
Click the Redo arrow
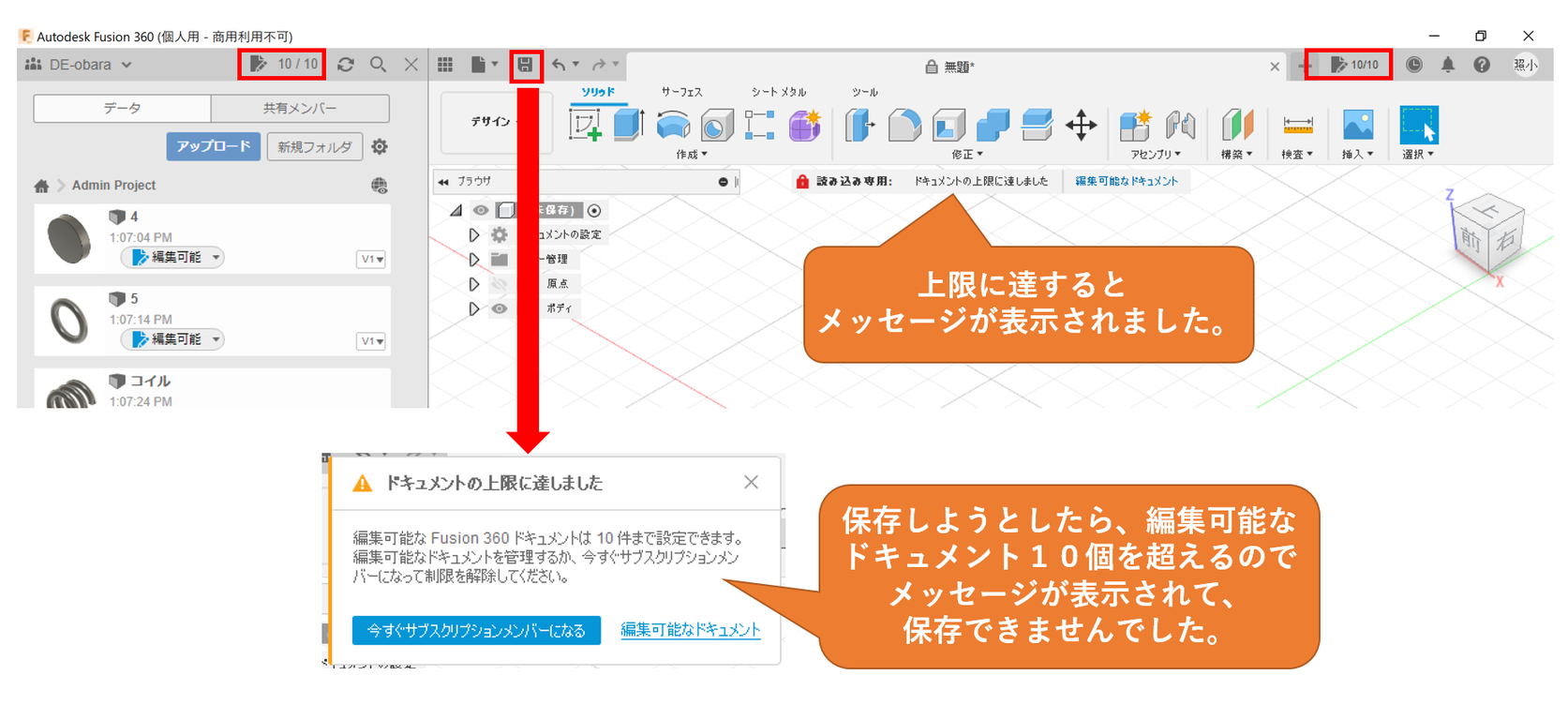(x=600, y=65)
